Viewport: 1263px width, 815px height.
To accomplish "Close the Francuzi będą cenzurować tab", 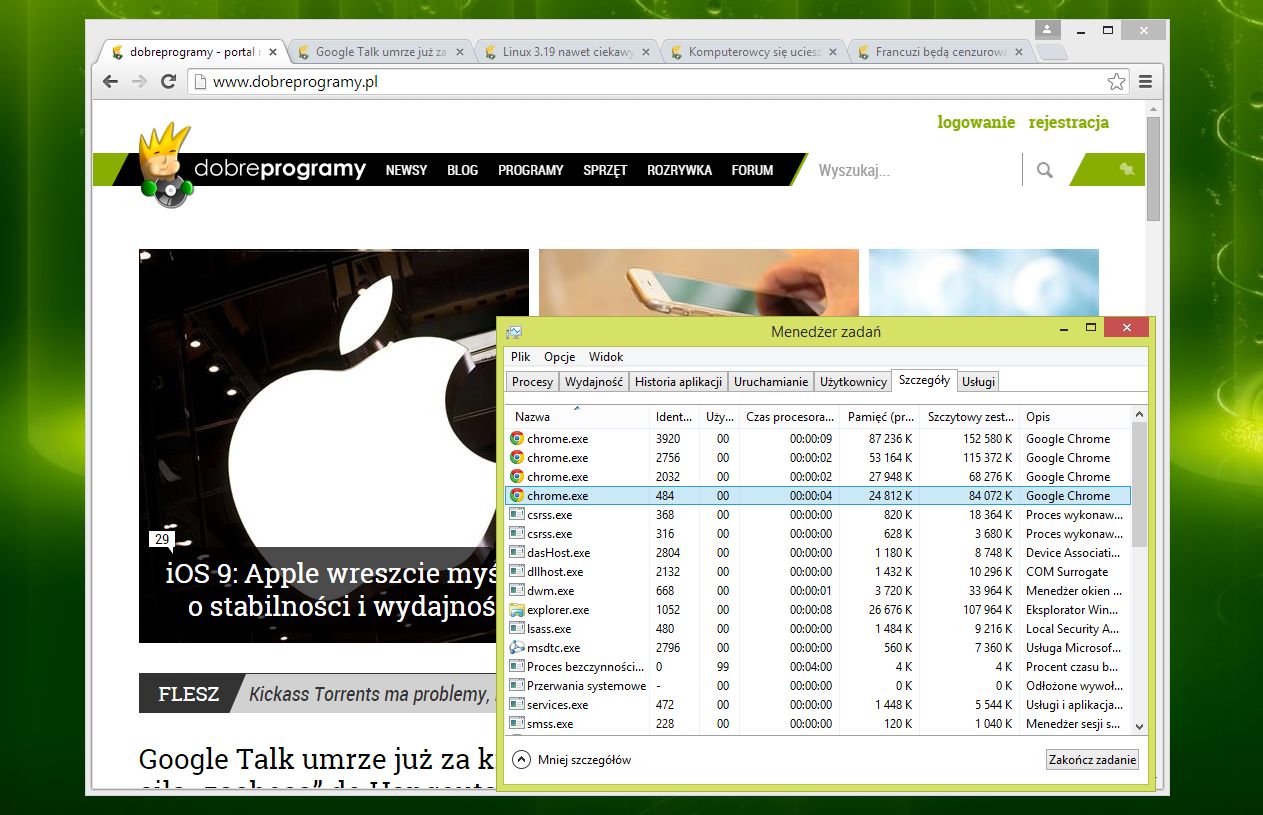I will (1020, 52).
